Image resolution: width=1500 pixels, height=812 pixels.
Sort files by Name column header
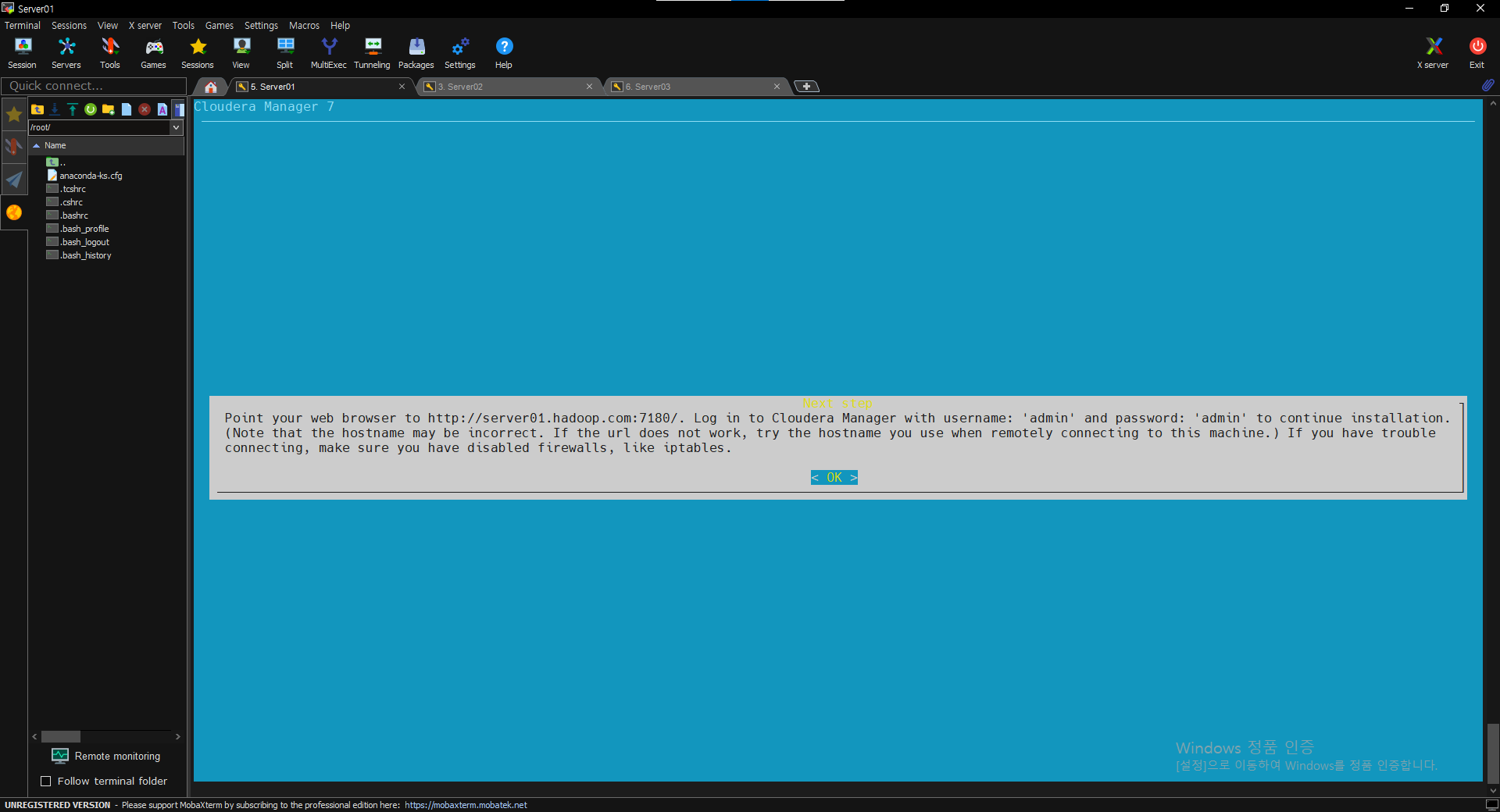(x=106, y=145)
